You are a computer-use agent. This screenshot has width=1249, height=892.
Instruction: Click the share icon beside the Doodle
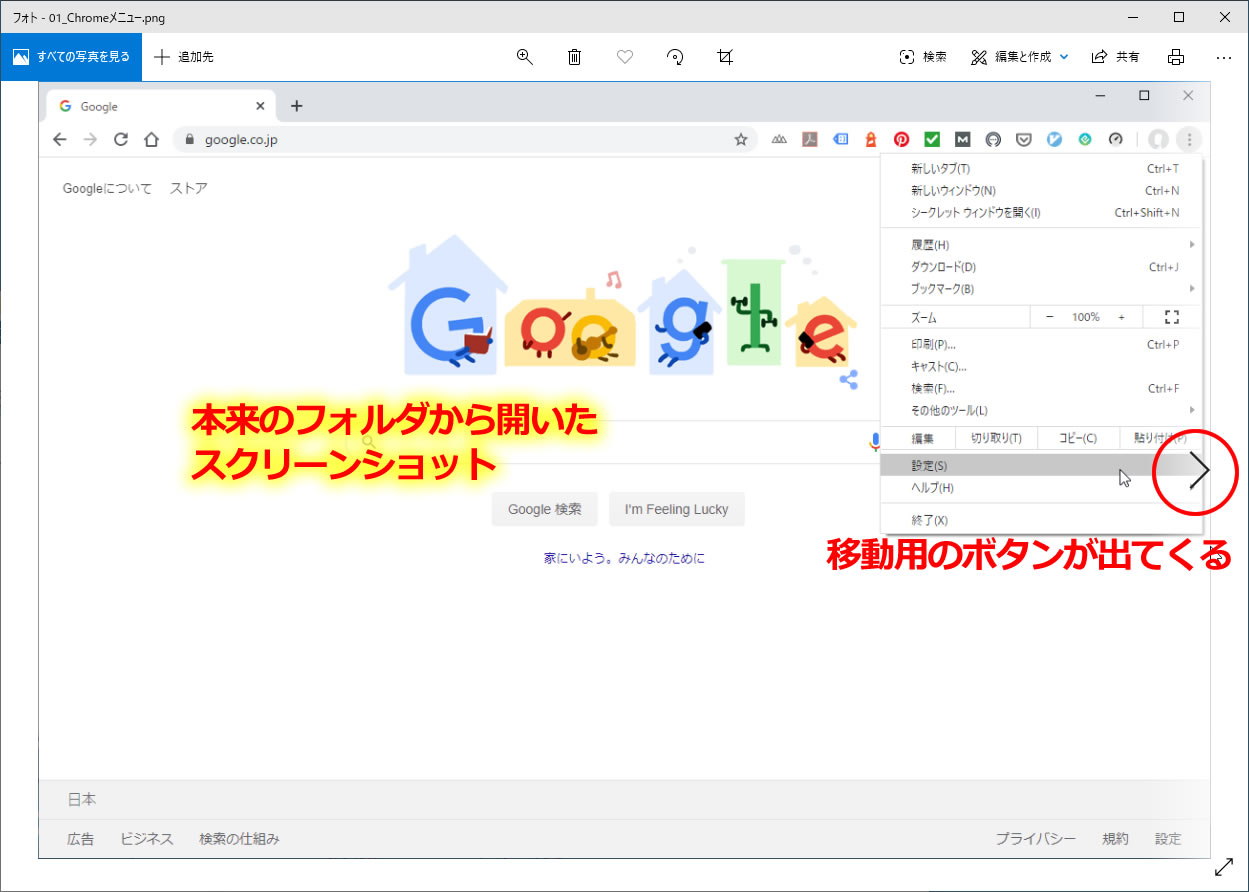[x=849, y=379]
